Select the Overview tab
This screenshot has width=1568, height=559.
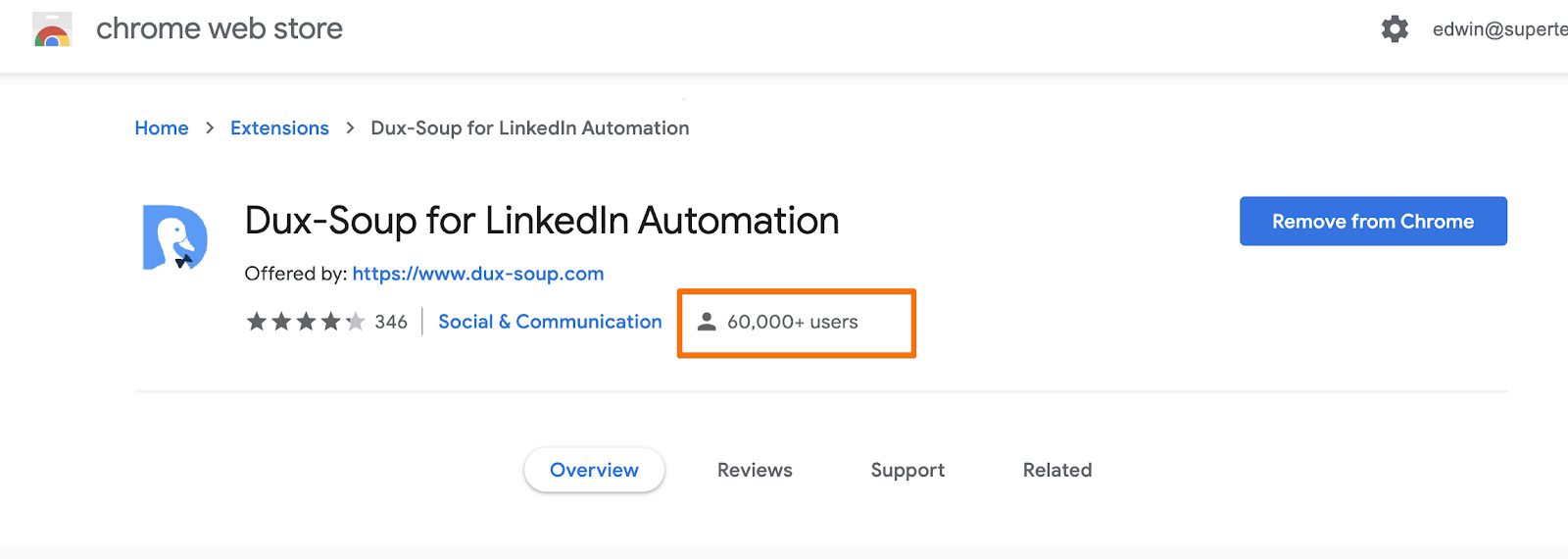[594, 470]
